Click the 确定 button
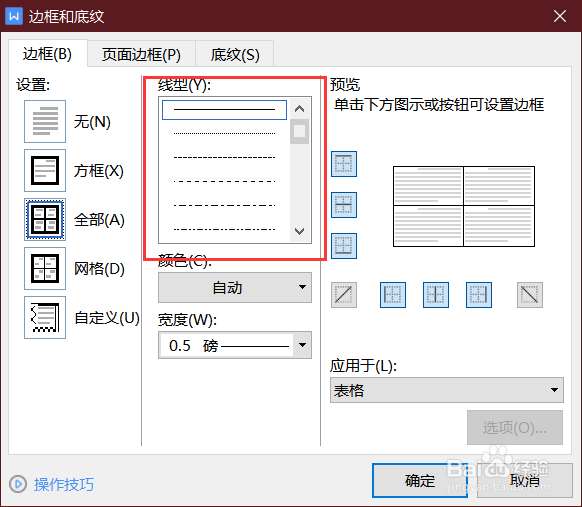582x507 pixels. pos(420,481)
